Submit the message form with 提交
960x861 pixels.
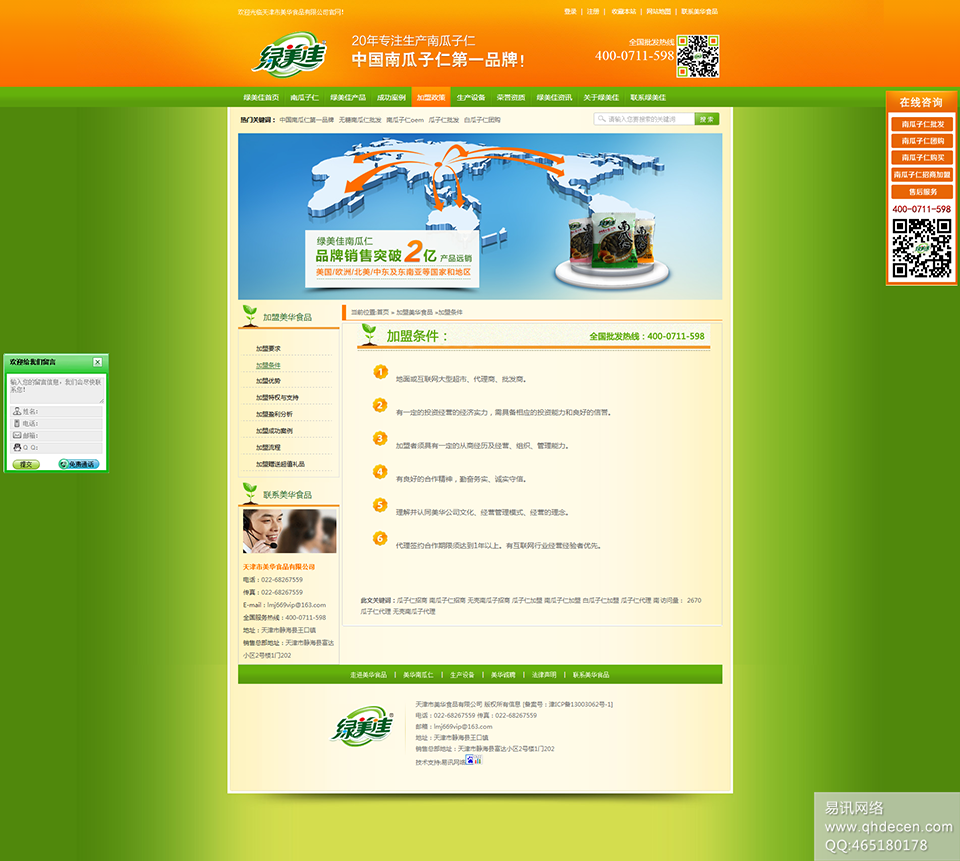point(26,464)
